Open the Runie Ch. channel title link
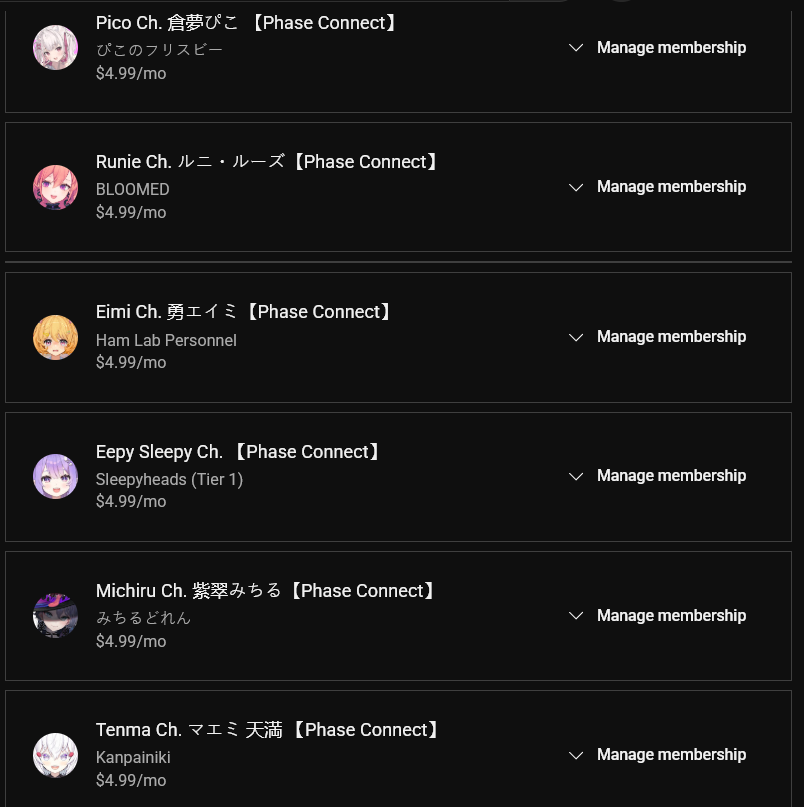 pyautogui.click(x=267, y=162)
